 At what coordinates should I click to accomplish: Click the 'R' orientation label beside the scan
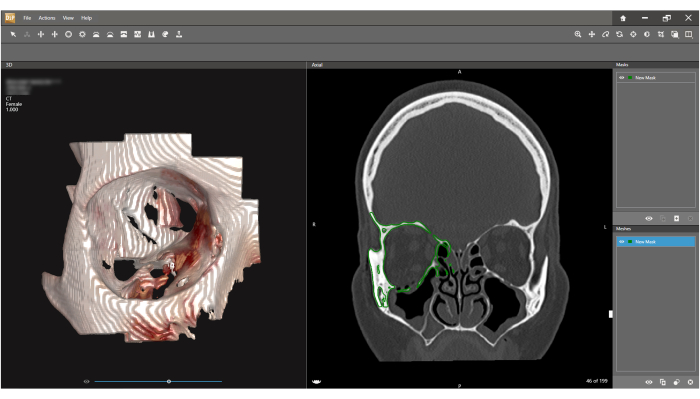coord(314,224)
